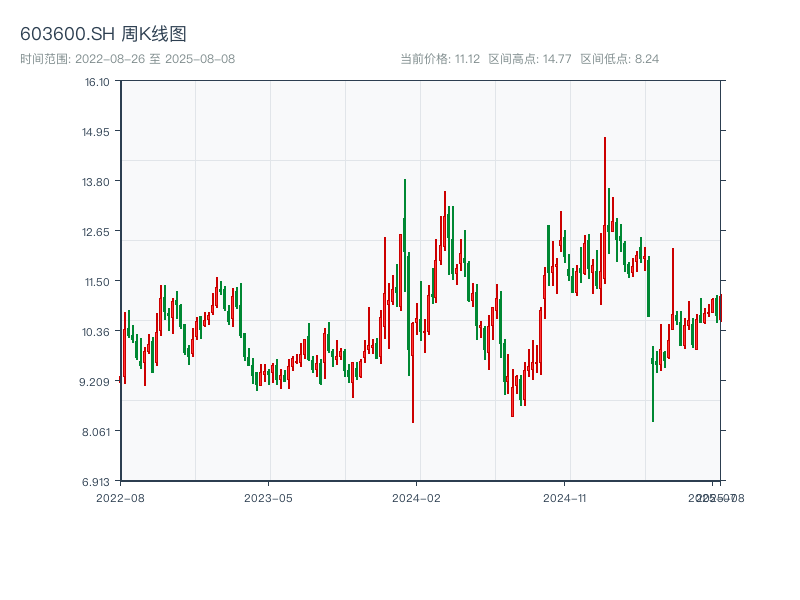The height and width of the screenshot is (600, 800).
Task: Click the tallest red candle near 14.77 peak
Action: pyautogui.click(x=605, y=210)
